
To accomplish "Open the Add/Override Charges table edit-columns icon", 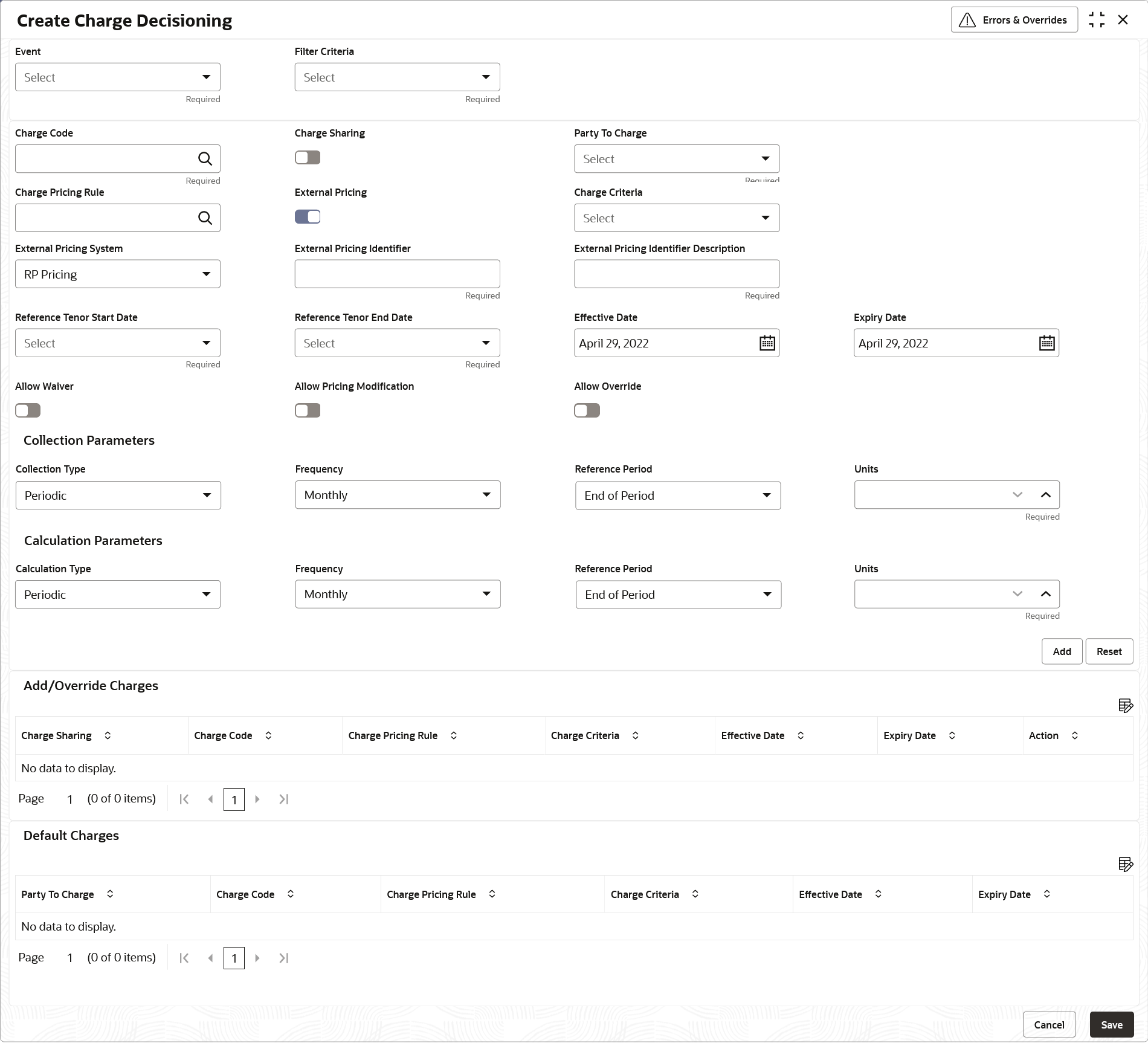I will point(1126,706).
